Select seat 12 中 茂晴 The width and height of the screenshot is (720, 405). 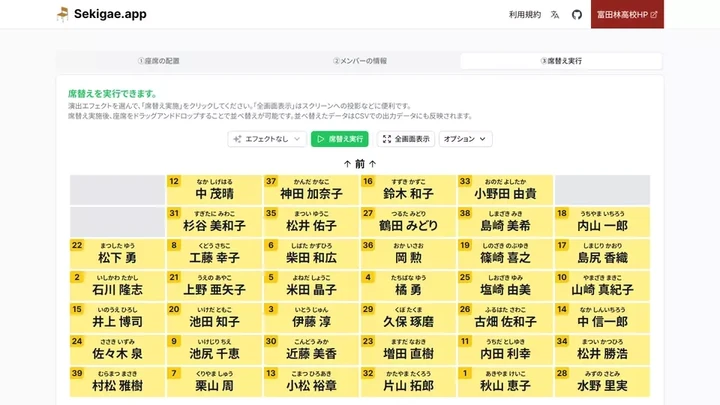214,190
